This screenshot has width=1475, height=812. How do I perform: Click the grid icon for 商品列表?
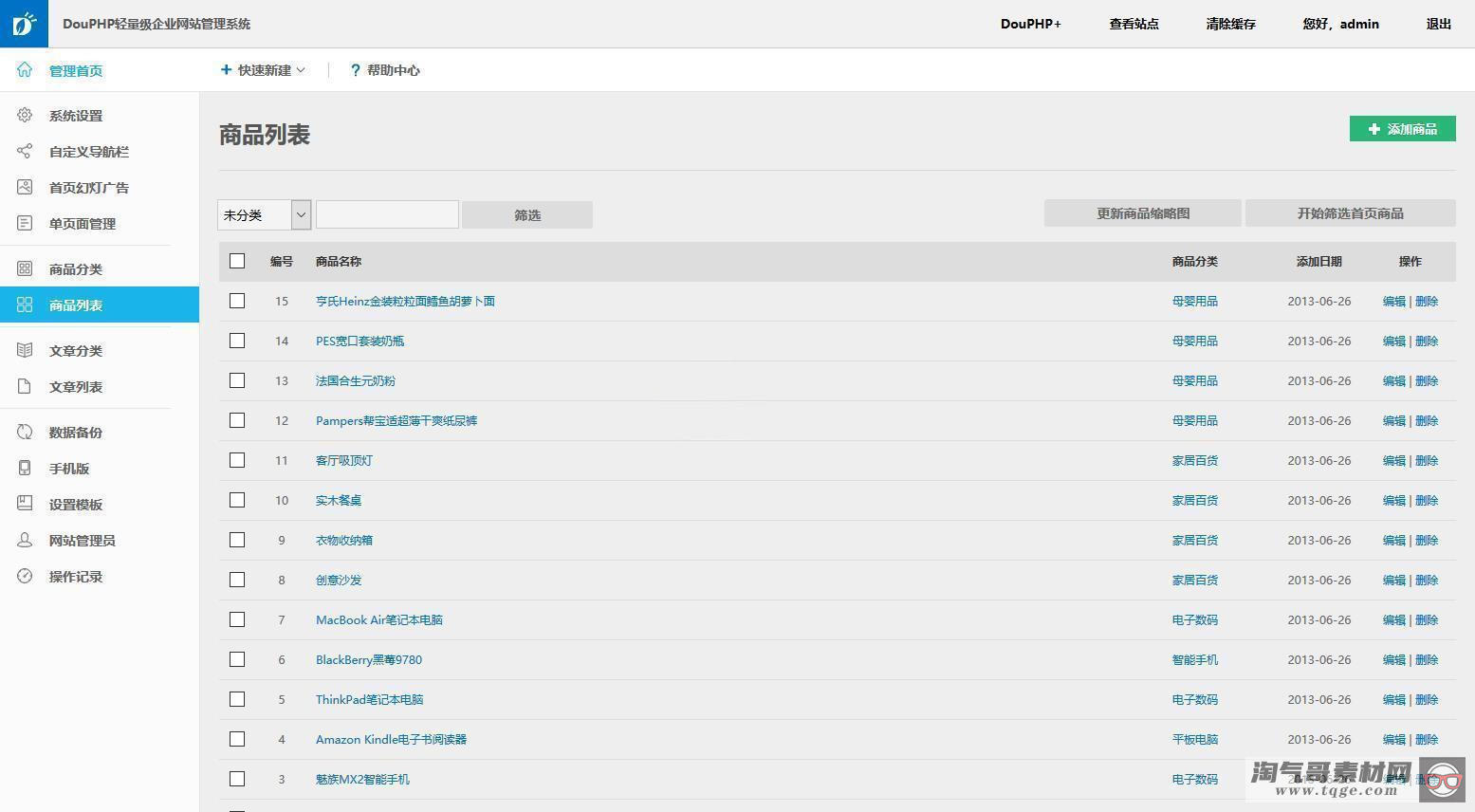coord(25,304)
